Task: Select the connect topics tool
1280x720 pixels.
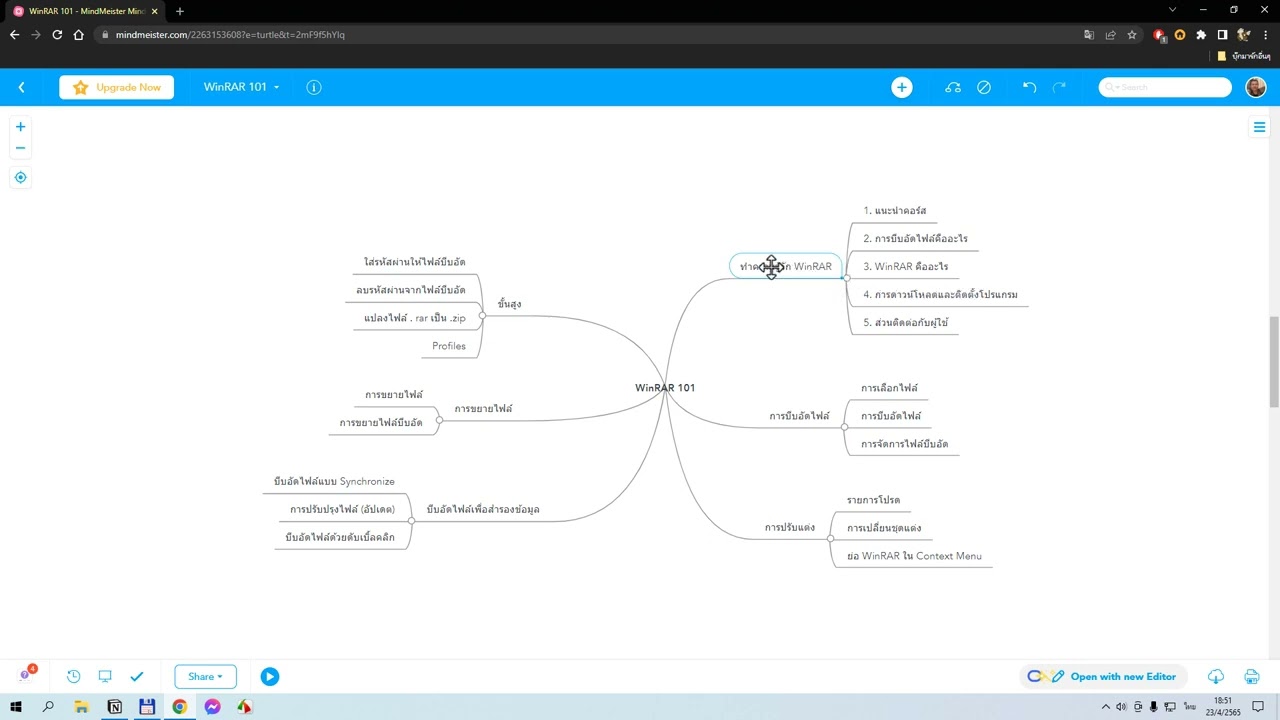Action: [953, 87]
